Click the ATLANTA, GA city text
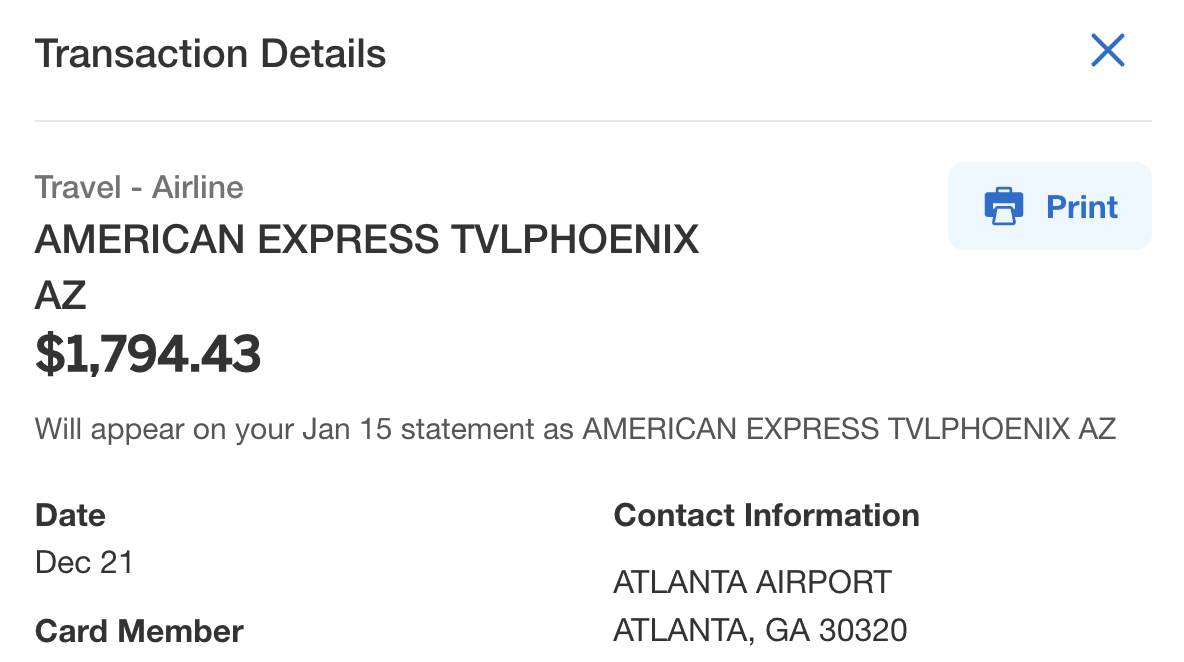The width and height of the screenshot is (1184, 662). 711,630
